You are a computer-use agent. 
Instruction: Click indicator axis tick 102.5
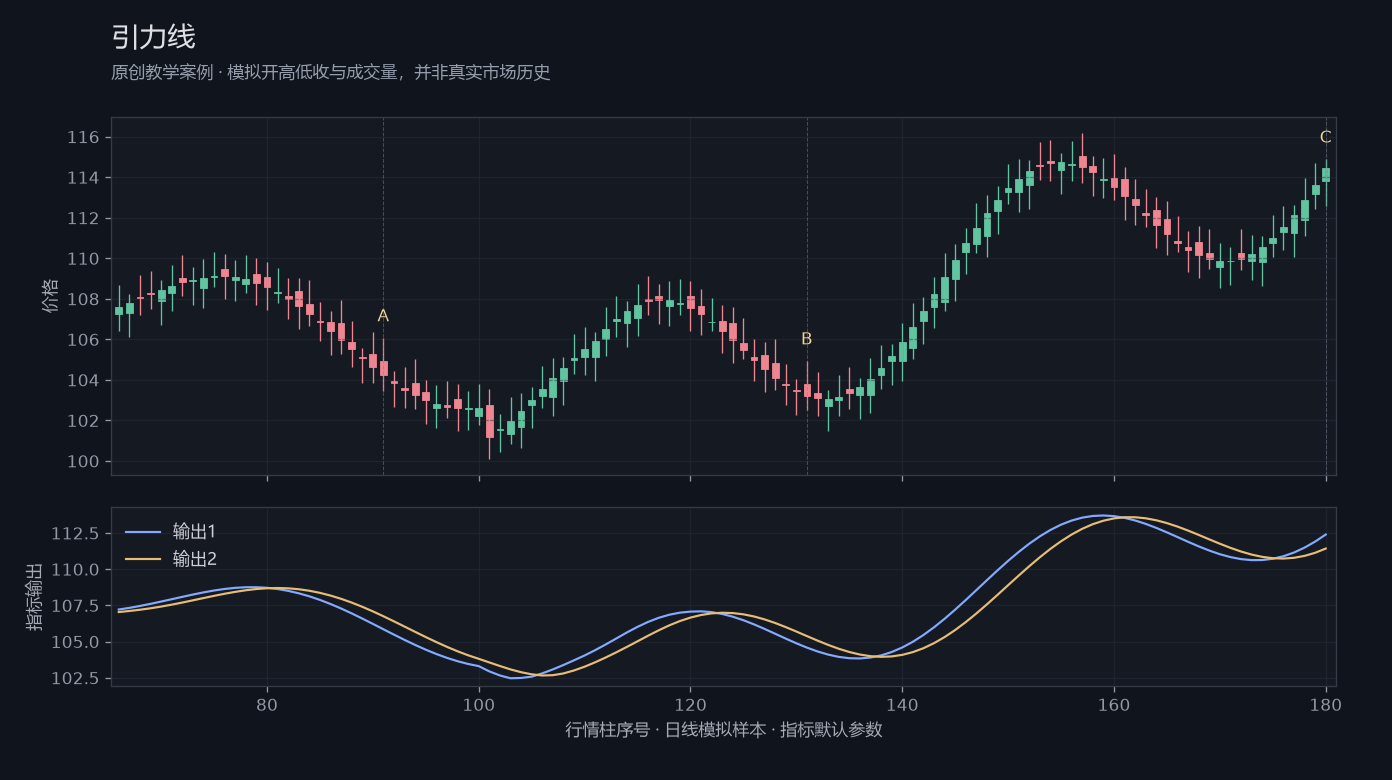pos(75,679)
